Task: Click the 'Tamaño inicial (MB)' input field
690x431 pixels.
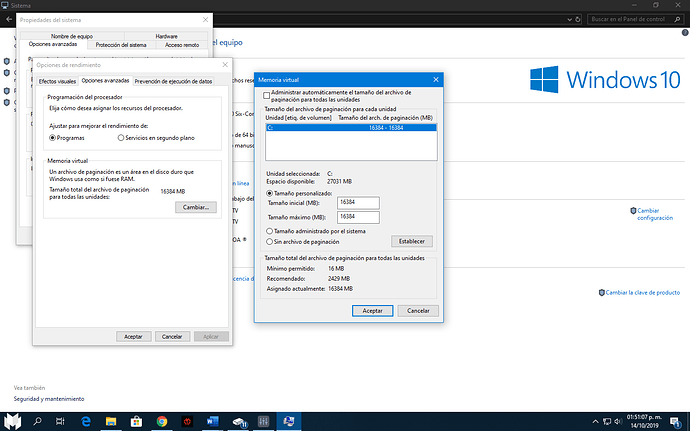Action: (359, 204)
